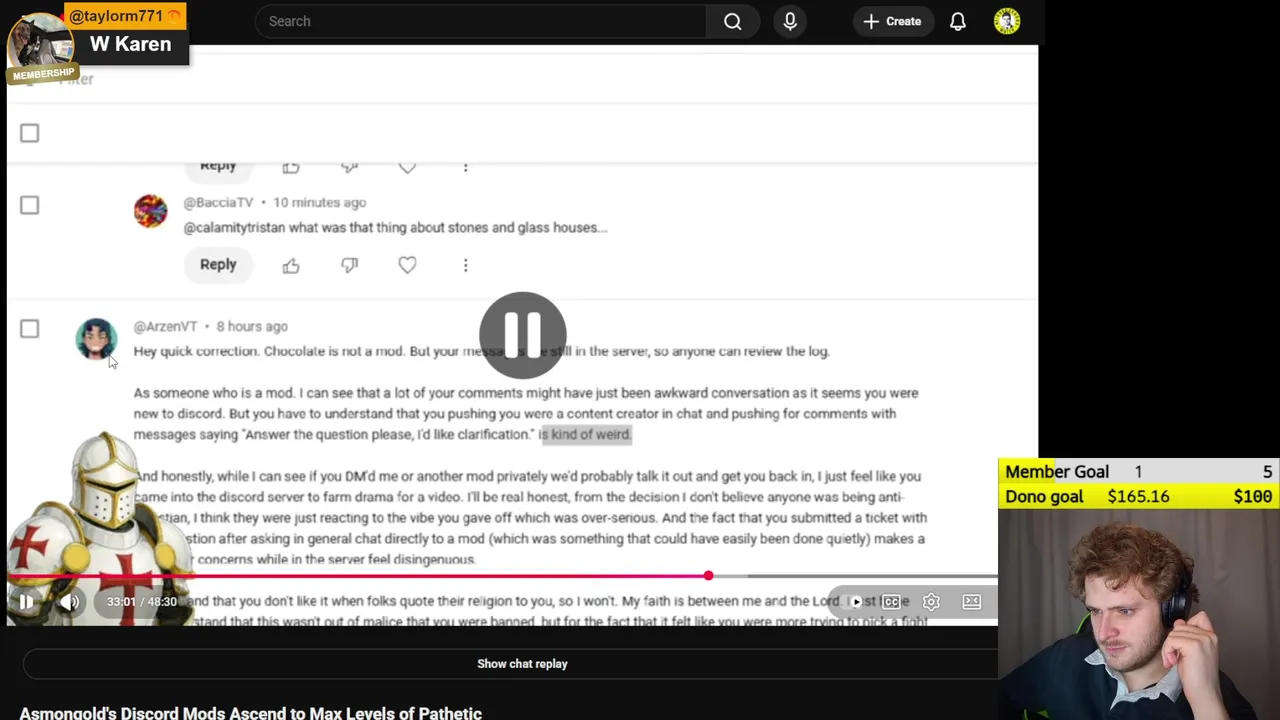The height and width of the screenshot is (720, 1280).
Task: Dislike @BacciaTV's comment
Action: tap(349, 265)
